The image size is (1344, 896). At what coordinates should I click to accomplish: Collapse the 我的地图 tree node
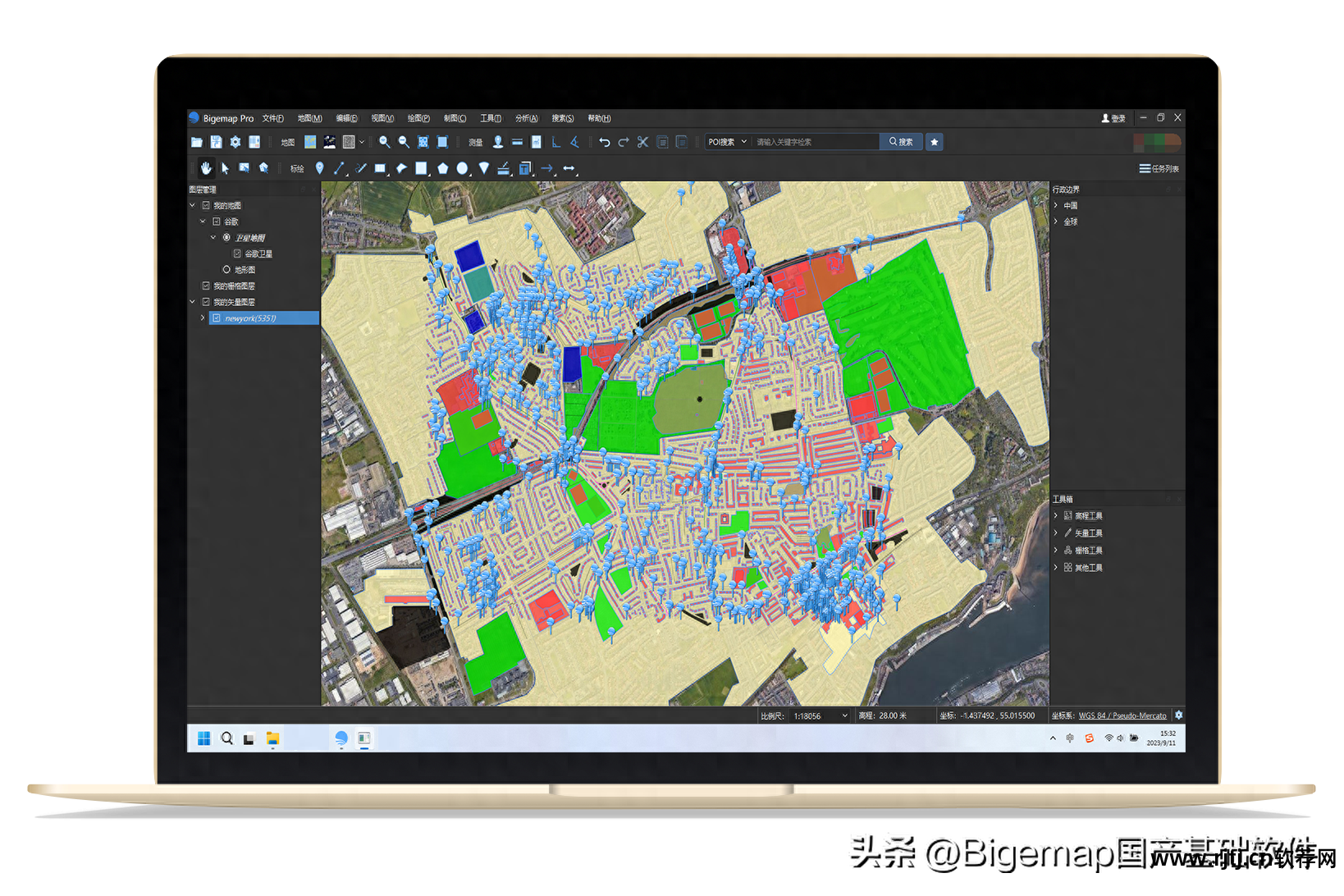[x=193, y=206]
